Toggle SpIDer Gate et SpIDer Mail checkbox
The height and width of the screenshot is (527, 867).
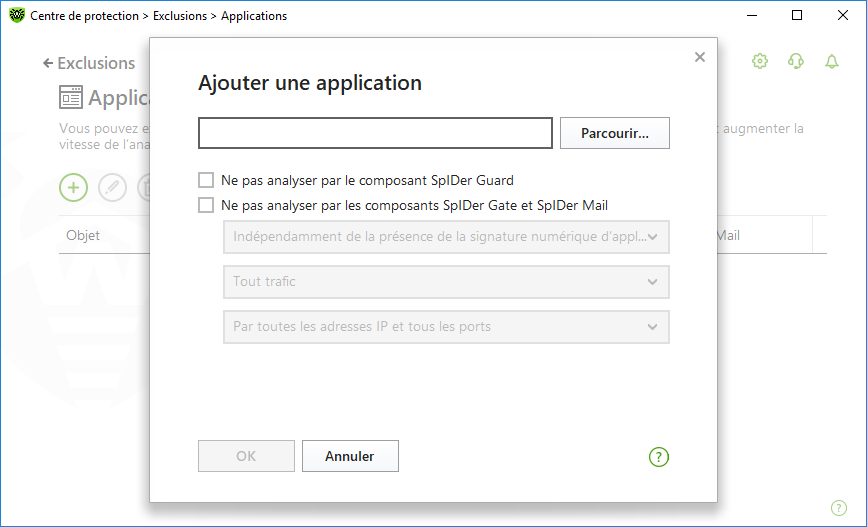point(206,205)
